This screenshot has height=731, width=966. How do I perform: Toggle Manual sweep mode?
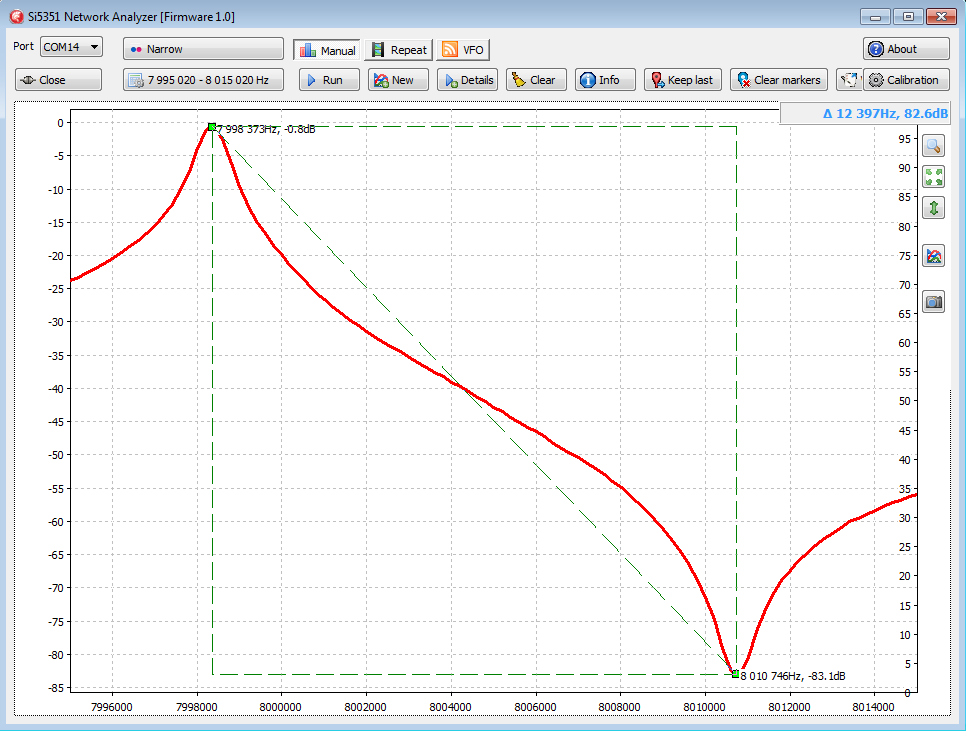pyautogui.click(x=327, y=50)
